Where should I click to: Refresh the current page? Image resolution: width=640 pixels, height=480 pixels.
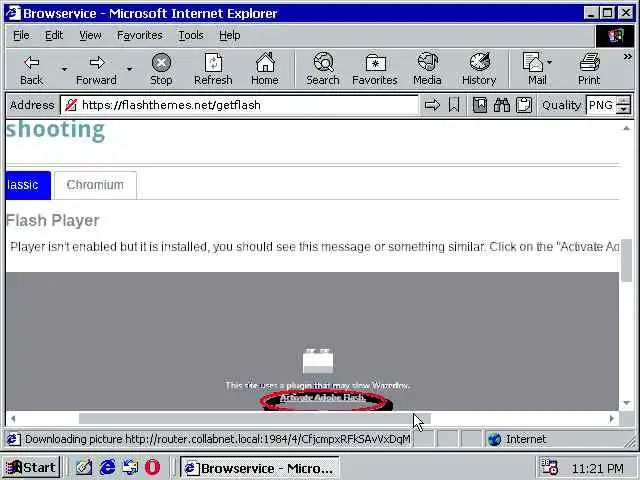coord(213,69)
